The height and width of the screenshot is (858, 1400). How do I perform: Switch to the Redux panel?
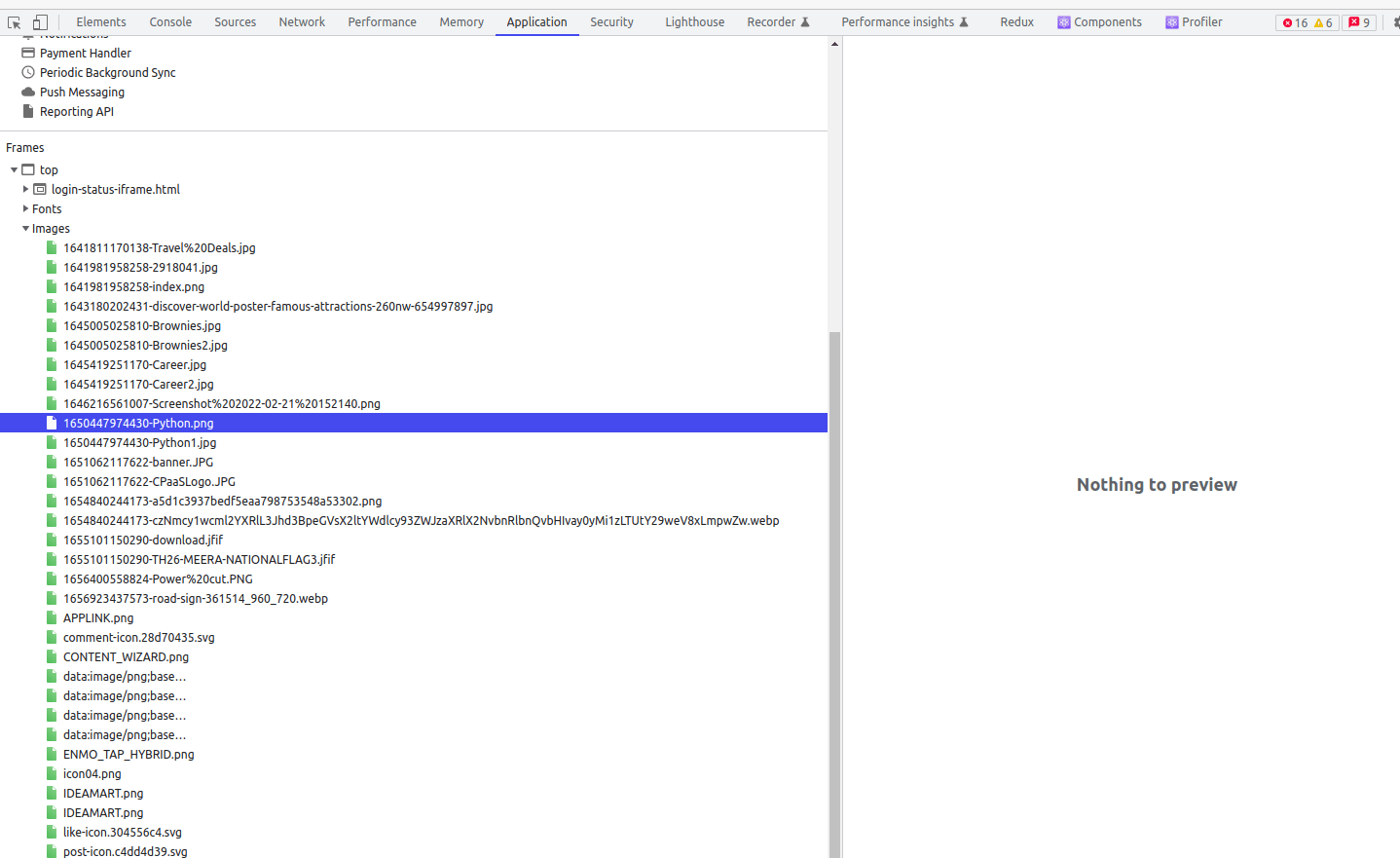click(x=1016, y=21)
